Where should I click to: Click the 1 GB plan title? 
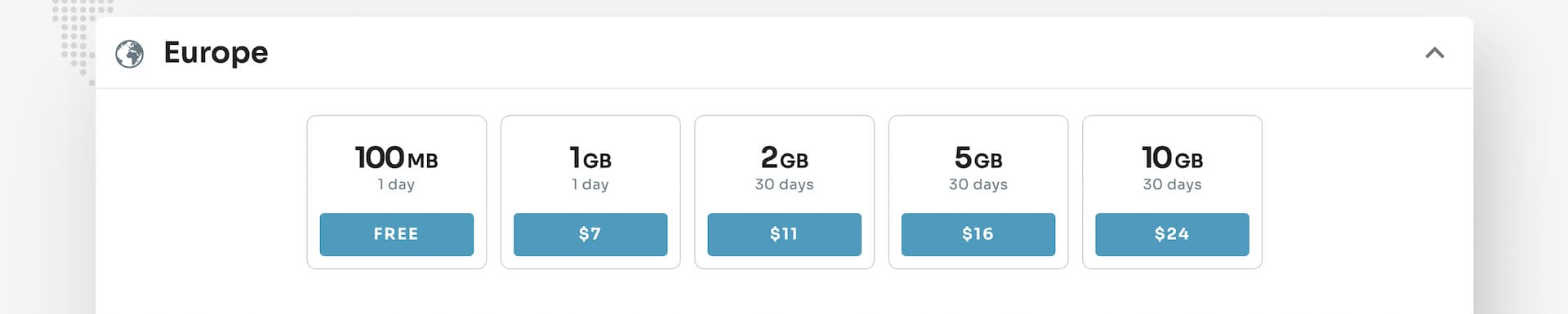590,157
